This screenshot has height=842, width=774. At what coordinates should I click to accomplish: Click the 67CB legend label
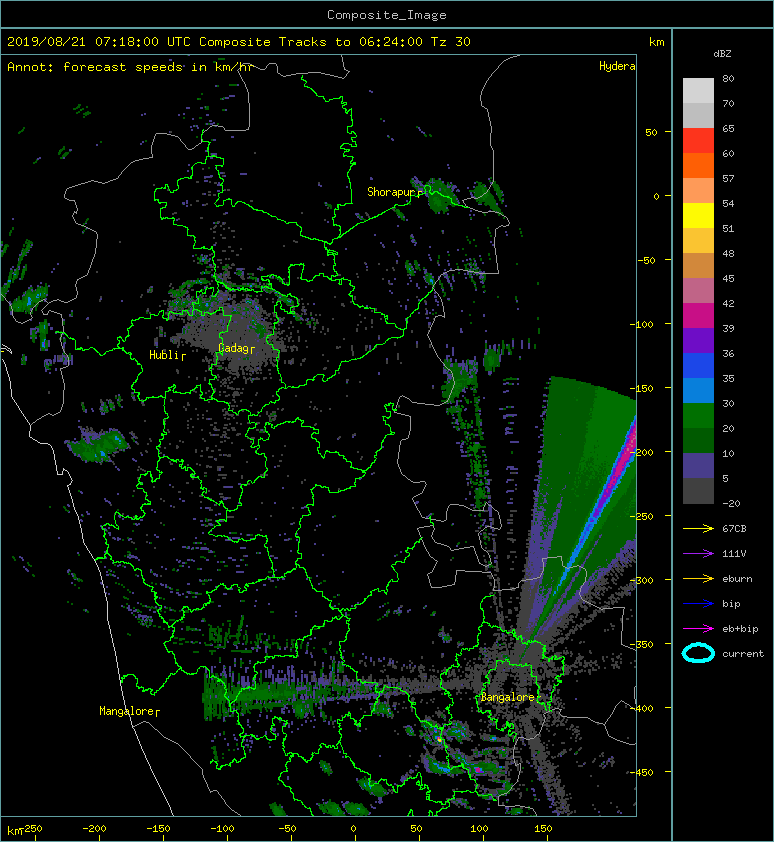point(734,529)
